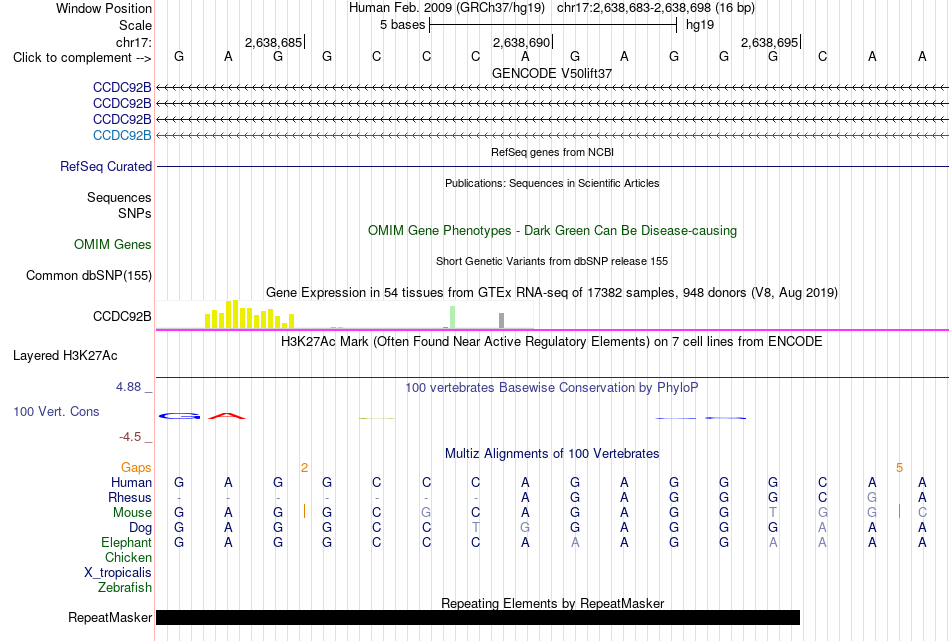Click 'Publications: Sequences in Scientific Articles' title
This screenshot has height=641, width=950.
(552, 183)
